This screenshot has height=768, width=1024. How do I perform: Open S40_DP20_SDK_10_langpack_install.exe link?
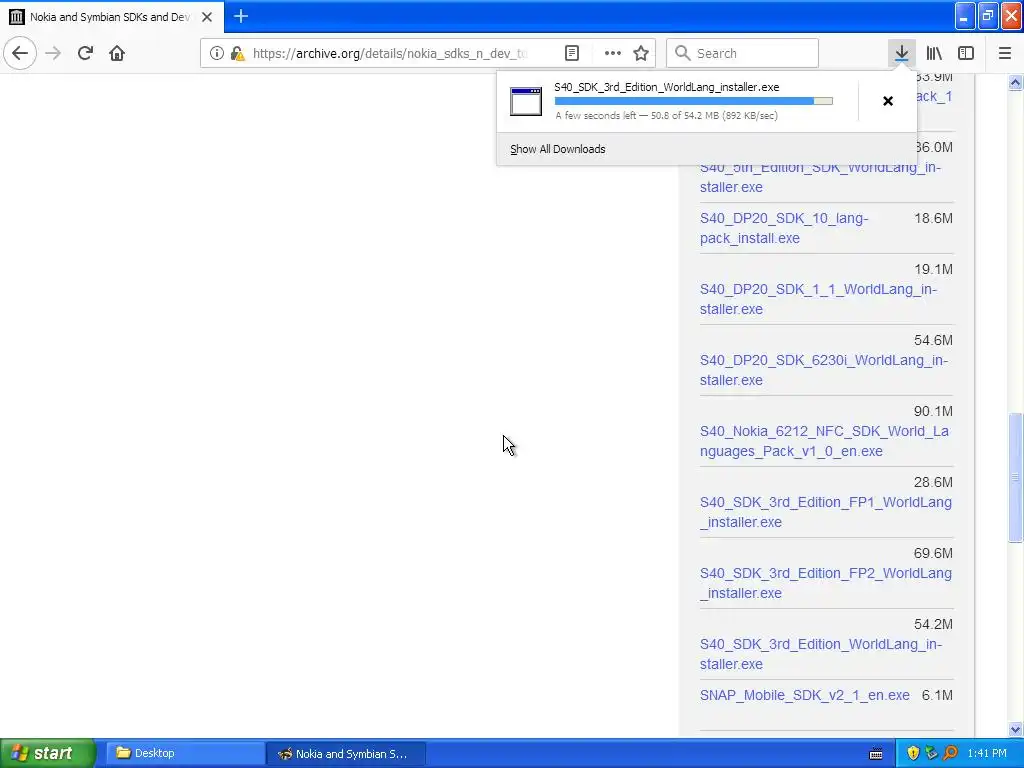(x=784, y=228)
